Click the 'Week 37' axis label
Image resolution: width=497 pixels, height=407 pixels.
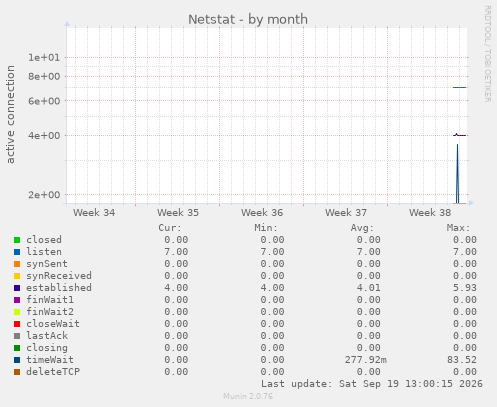[x=346, y=213]
